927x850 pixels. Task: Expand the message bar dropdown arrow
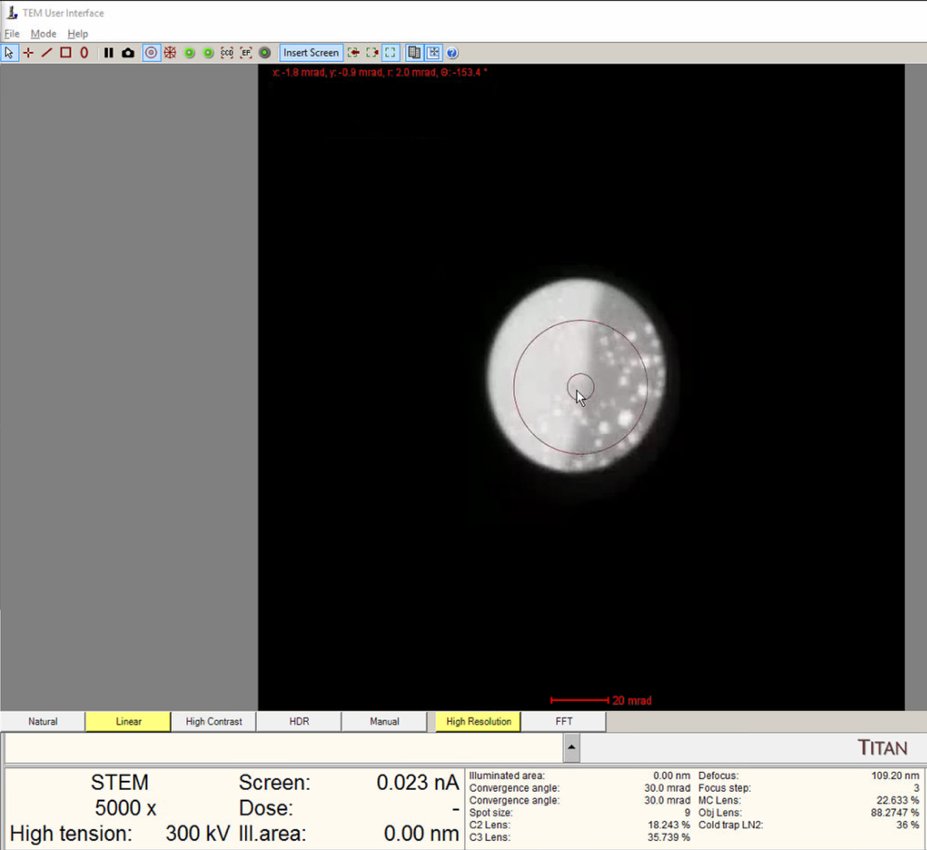click(570, 746)
